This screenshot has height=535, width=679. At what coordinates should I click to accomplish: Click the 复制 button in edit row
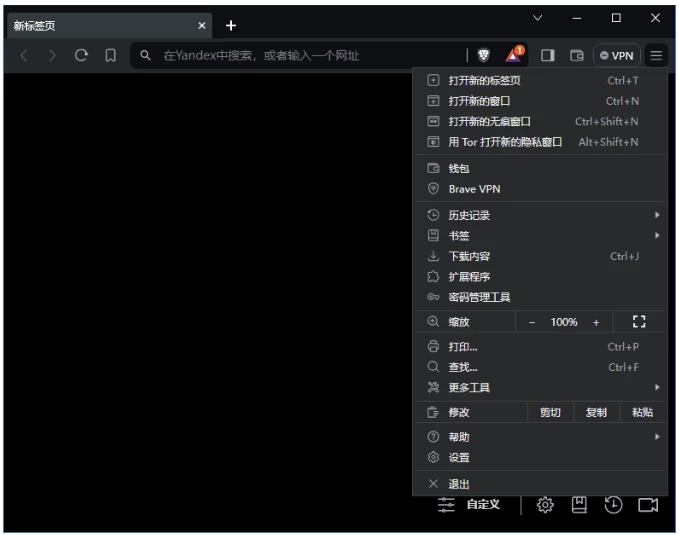pyautogui.click(x=596, y=412)
